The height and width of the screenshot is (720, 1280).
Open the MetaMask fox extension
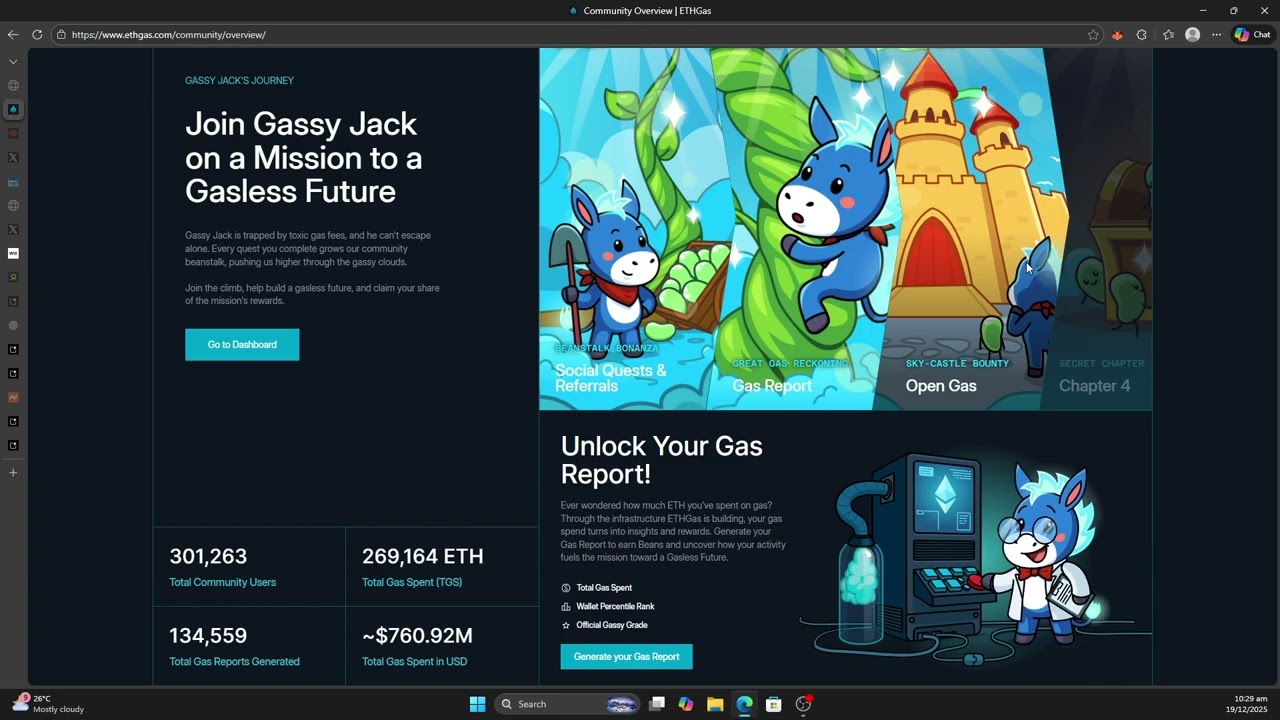1117,34
